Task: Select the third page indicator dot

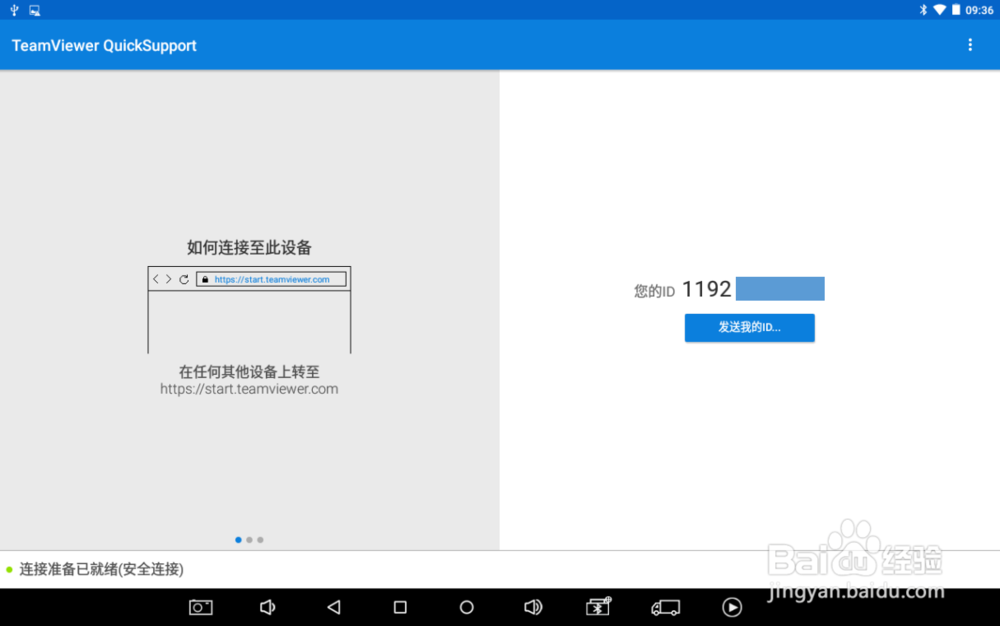Action: [260, 540]
